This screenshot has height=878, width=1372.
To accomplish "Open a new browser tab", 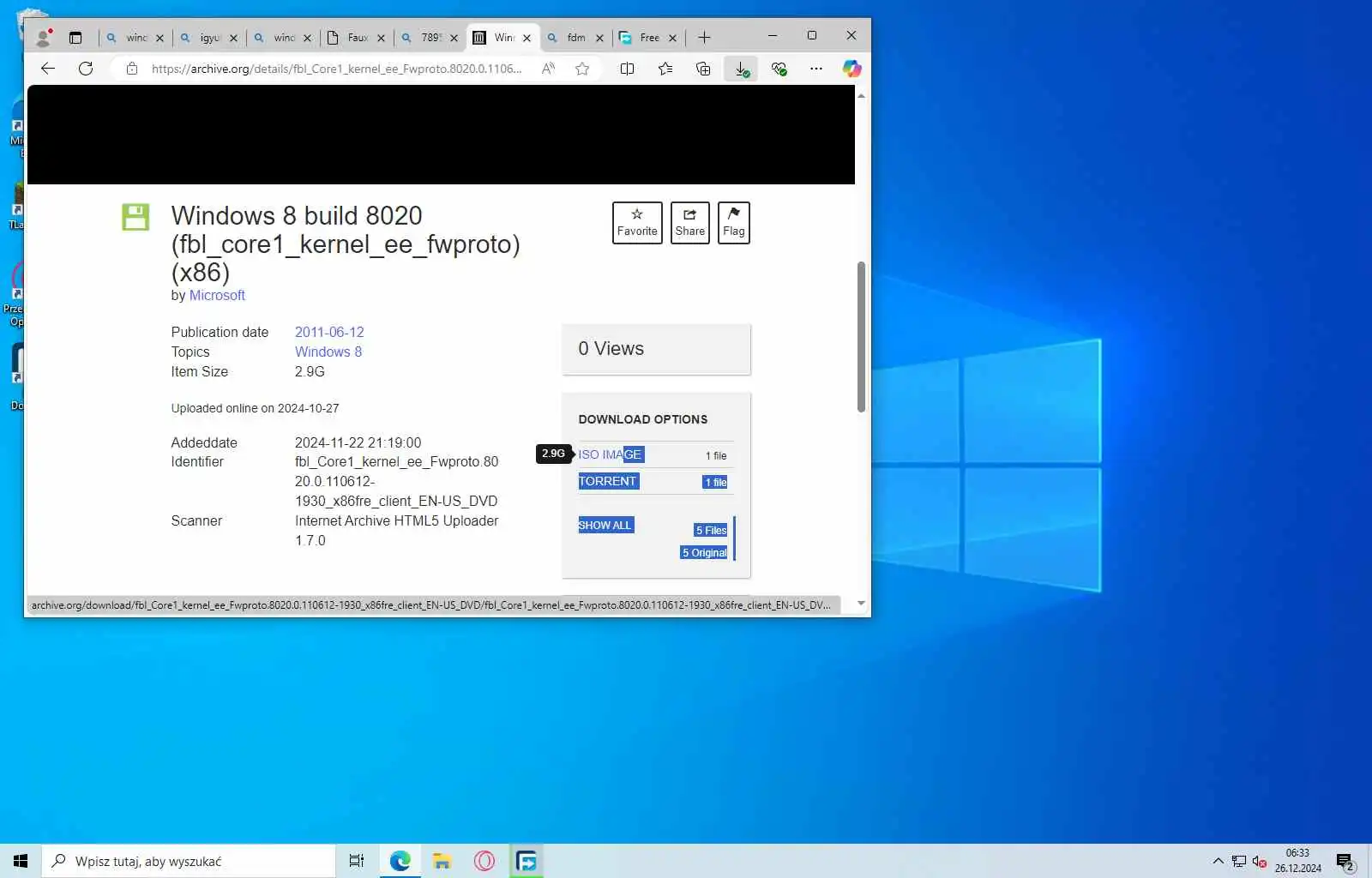I will coord(704,37).
